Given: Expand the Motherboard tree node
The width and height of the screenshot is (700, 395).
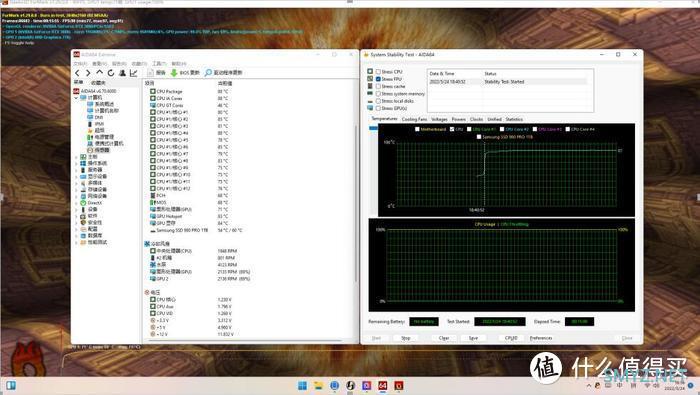Looking at the screenshot, I should click(76, 157).
